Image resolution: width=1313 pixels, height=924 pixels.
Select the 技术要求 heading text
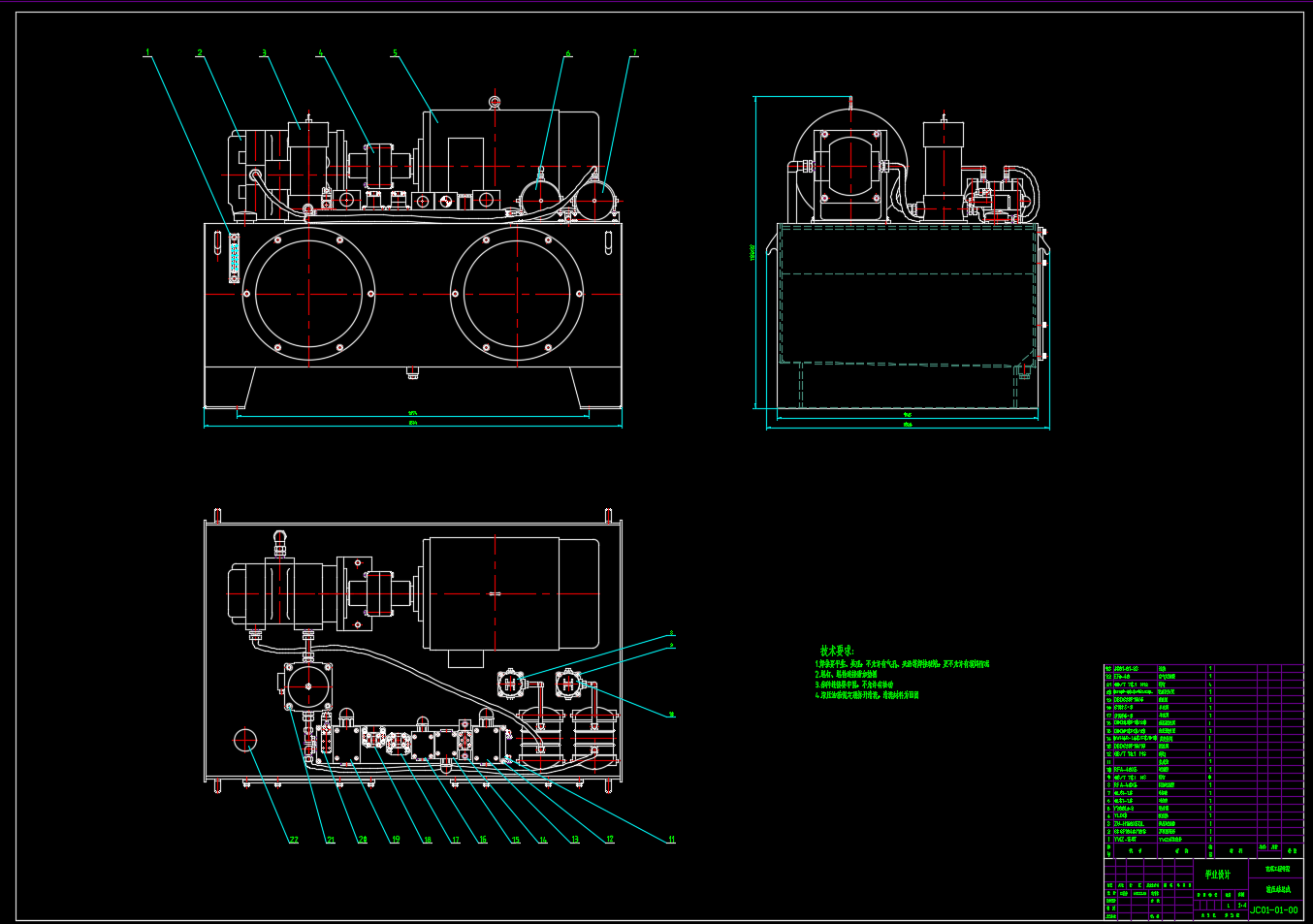click(x=836, y=651)
